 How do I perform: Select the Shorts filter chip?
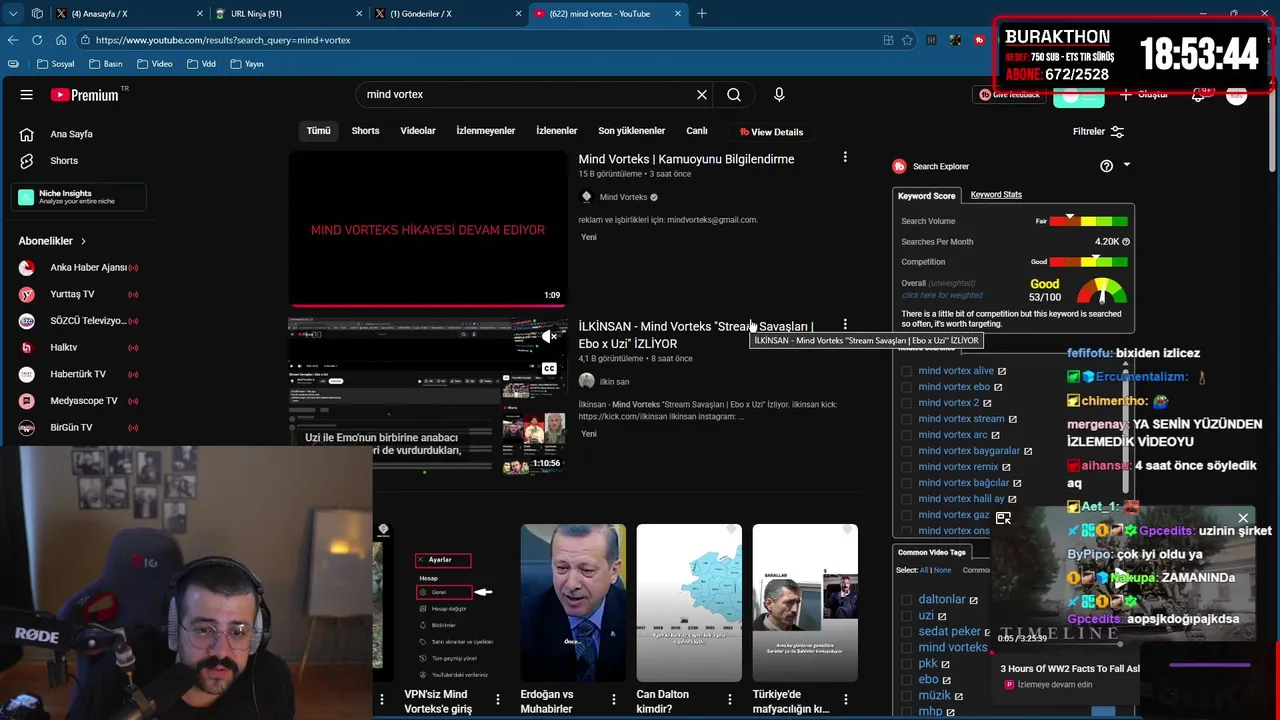pyautogui.click(x=365, y=131)
